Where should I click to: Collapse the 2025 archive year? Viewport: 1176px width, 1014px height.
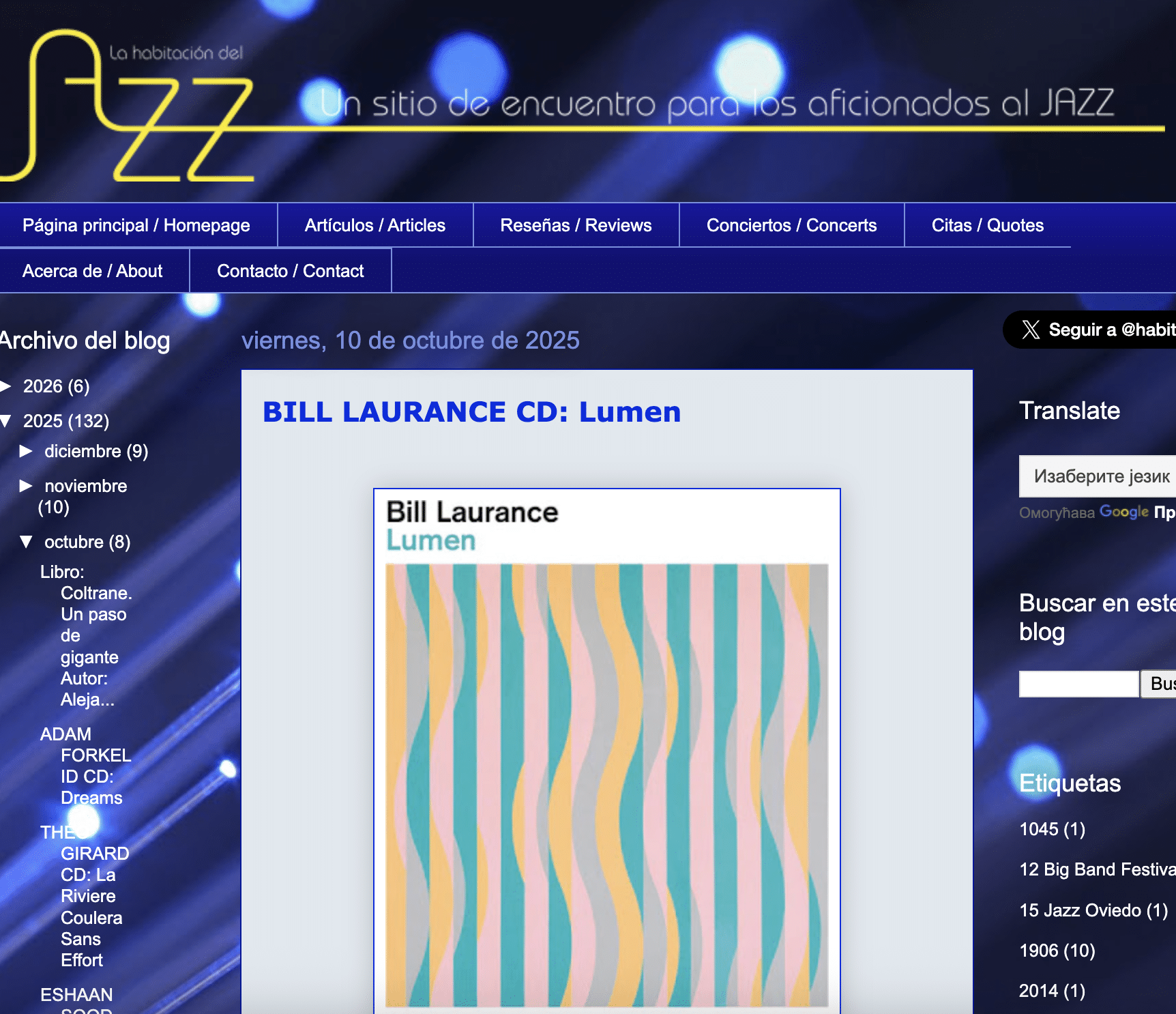click(x=6, y=421)
